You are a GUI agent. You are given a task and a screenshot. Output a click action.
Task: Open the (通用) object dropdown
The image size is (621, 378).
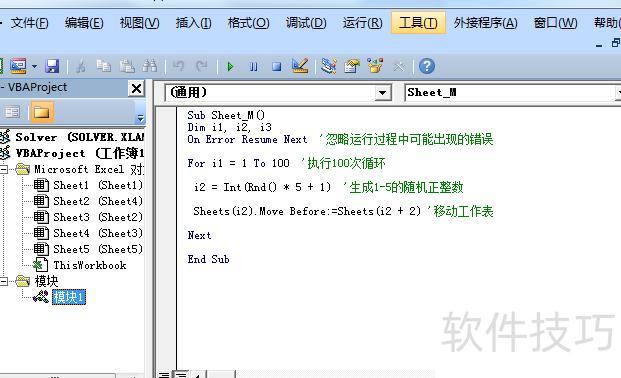tap(382, 93)
